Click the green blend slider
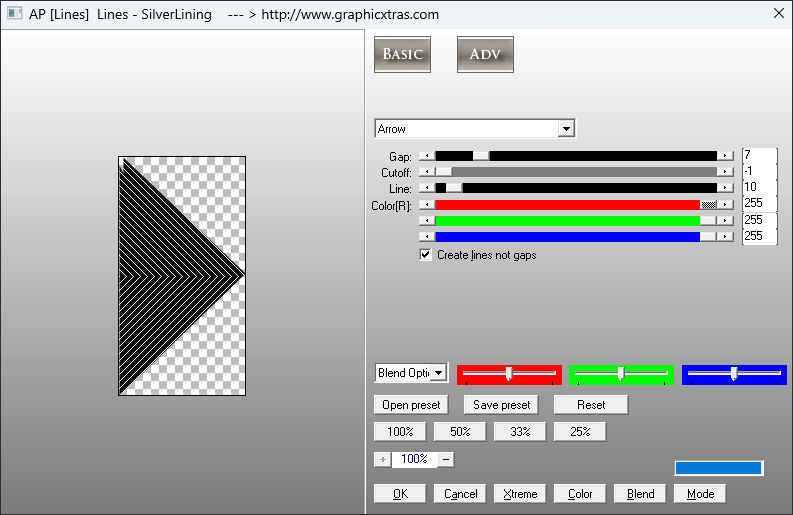This screenshot has width=793, height=515. (621, 374)
